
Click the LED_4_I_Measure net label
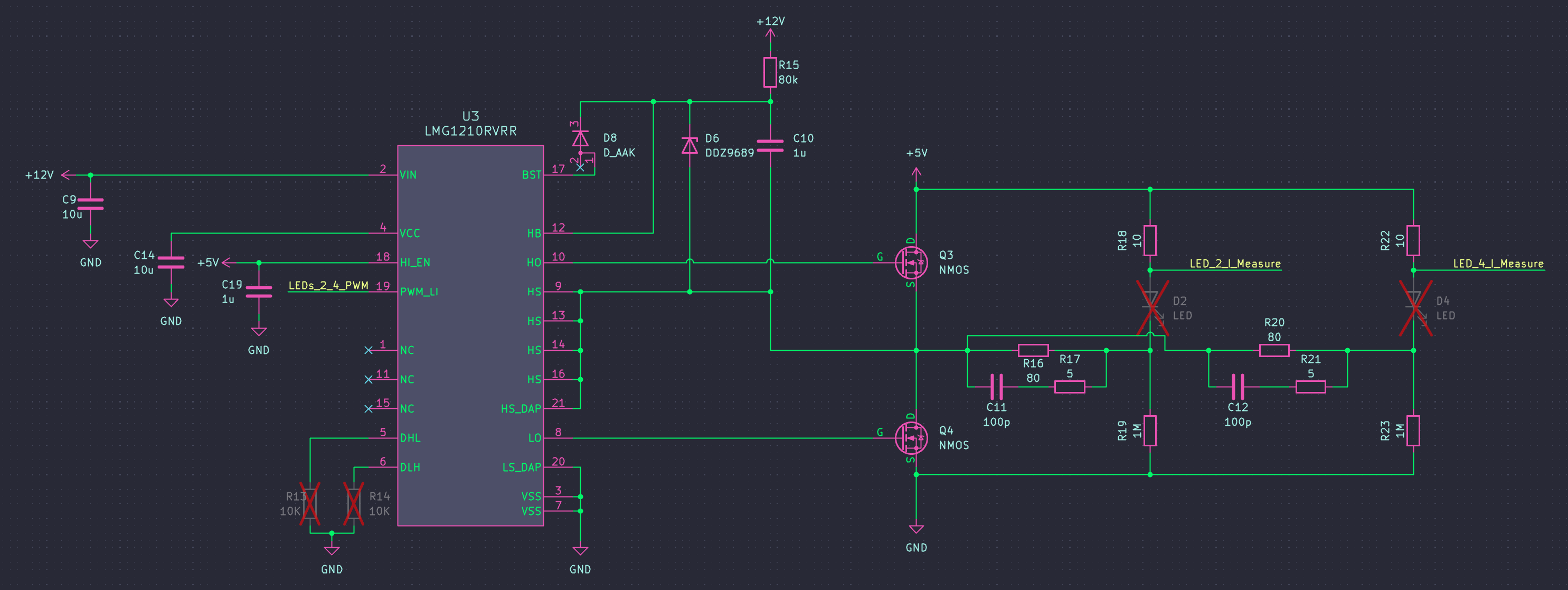click(1499, 264)
